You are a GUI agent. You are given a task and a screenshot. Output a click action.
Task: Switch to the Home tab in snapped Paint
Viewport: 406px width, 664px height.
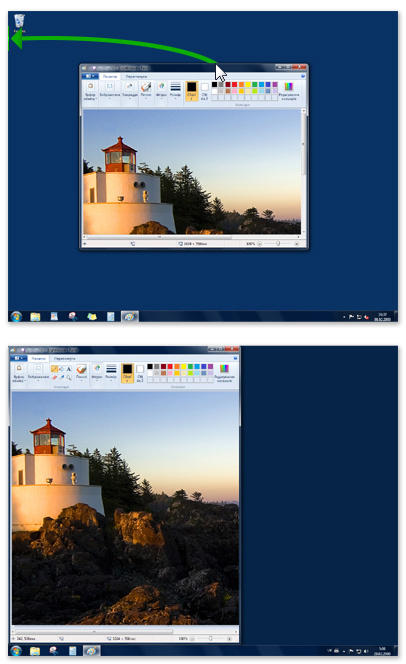click(39, 358)
